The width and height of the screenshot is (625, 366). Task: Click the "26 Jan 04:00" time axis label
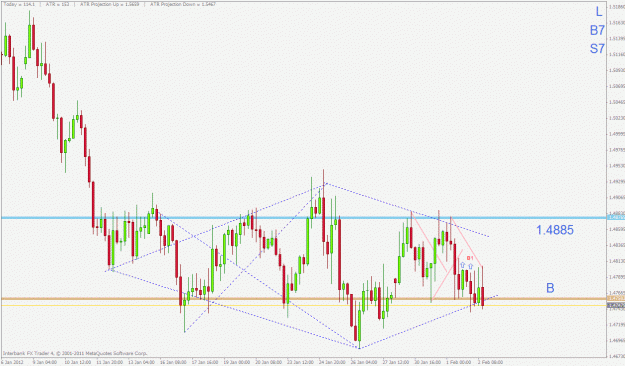[x=363, y=362]
